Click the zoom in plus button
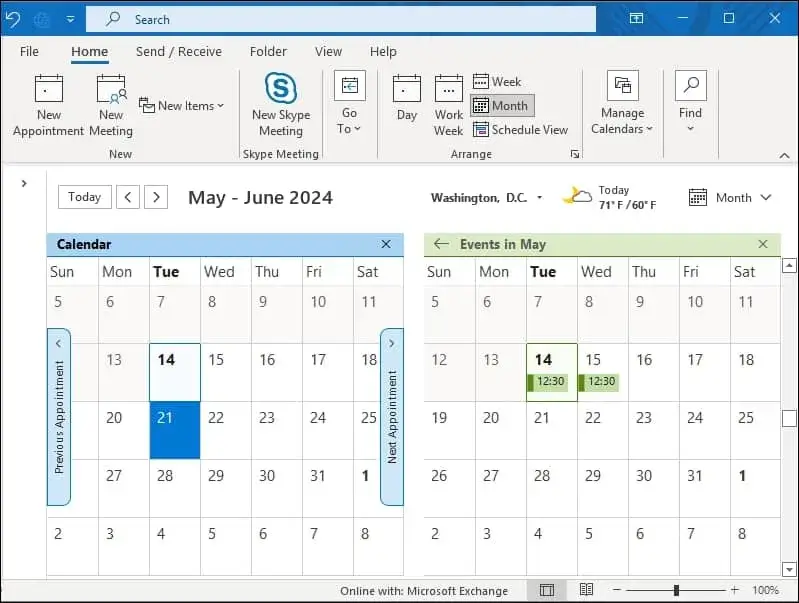 [x=734, y=590]
